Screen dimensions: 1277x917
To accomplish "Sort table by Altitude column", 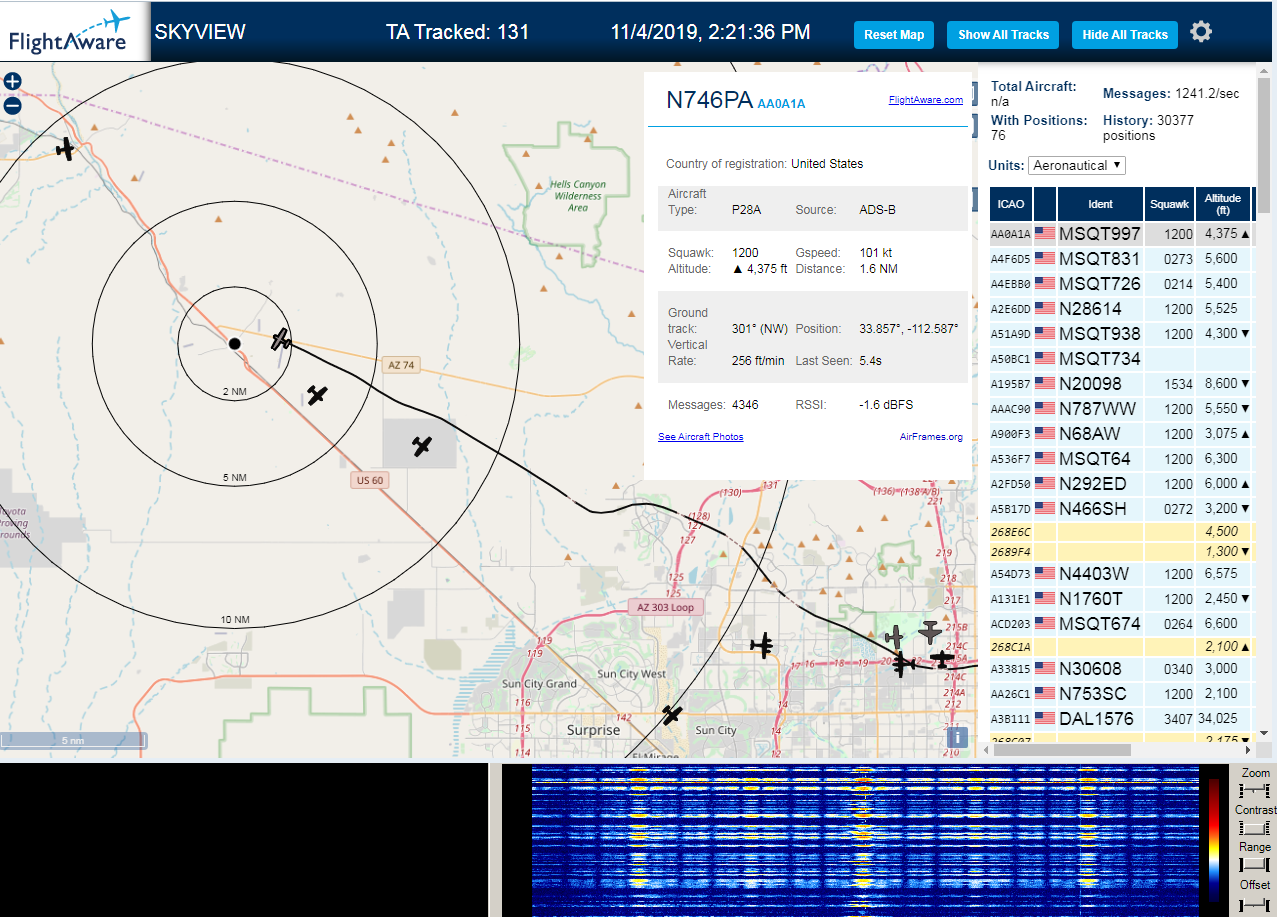I will 1222,204.
